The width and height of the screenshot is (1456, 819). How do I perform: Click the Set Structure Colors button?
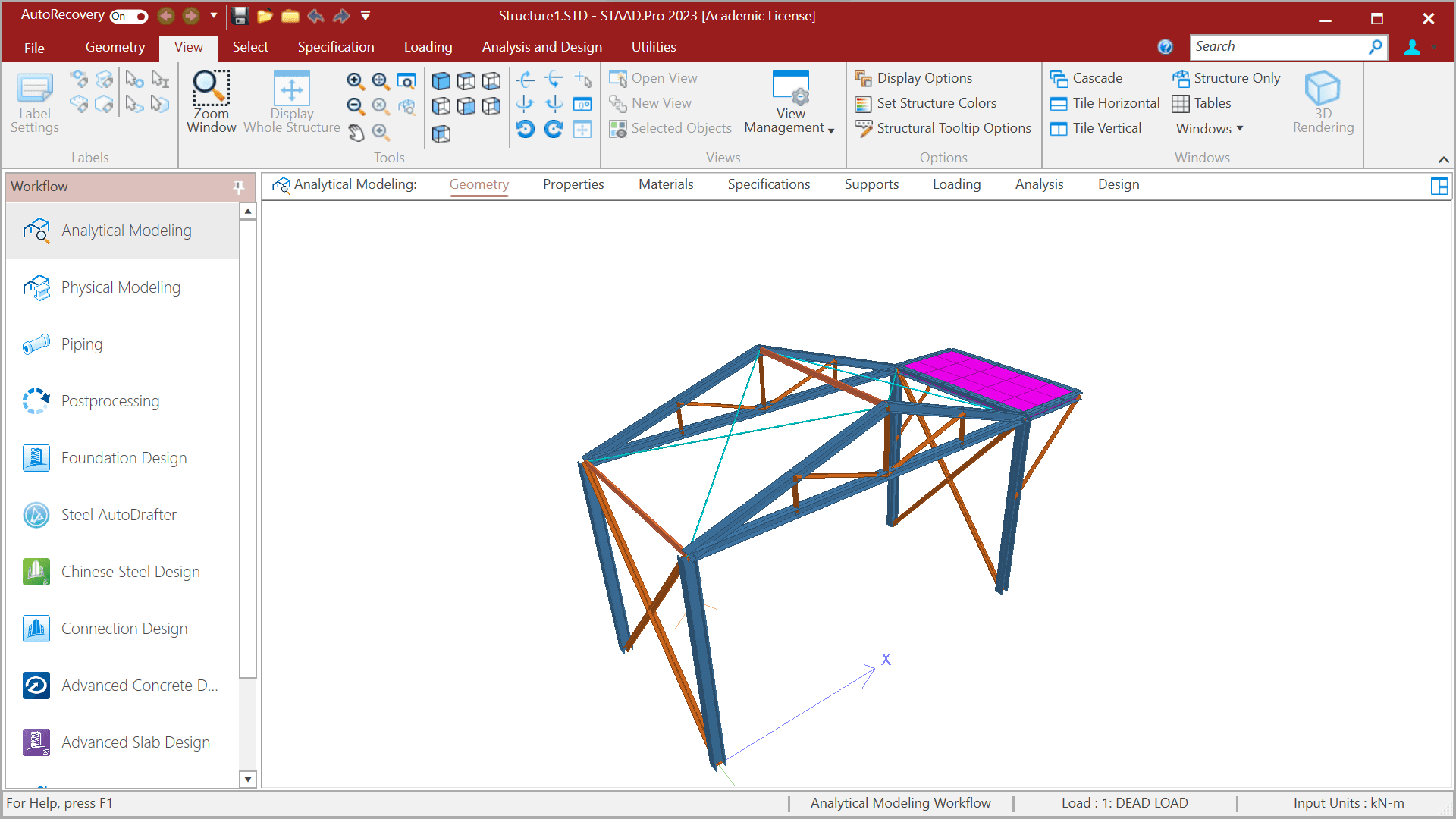(x=936, y=103)
